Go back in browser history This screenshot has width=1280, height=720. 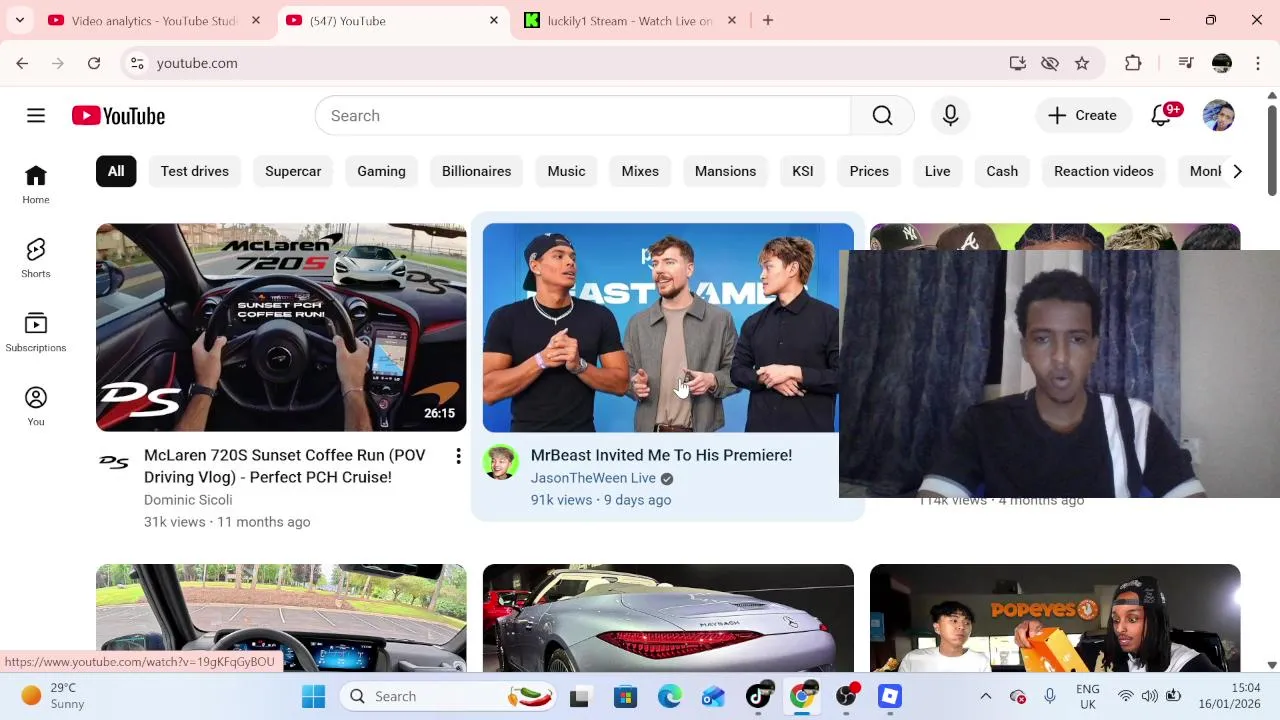coord(22,63)
